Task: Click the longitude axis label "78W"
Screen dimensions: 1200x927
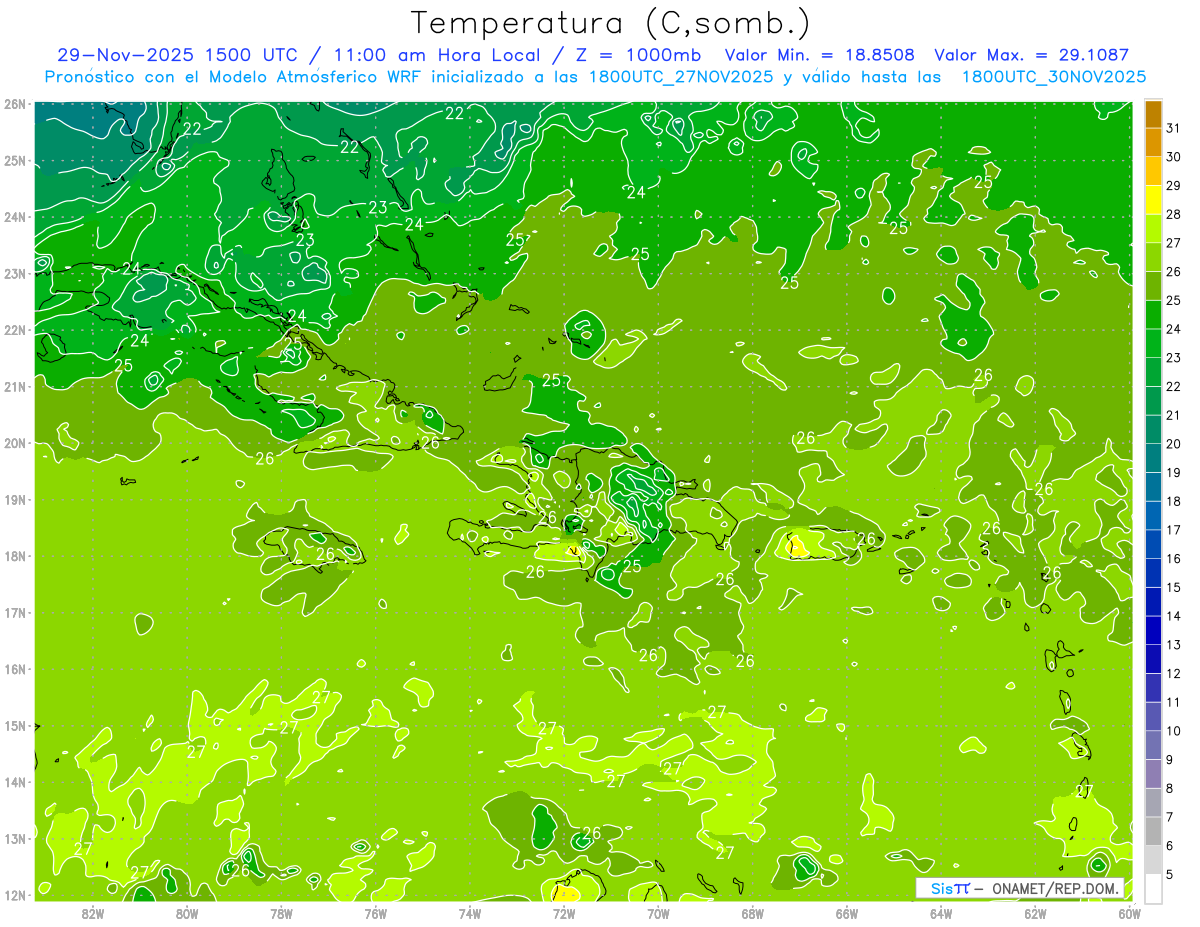Action: tap(281, 913)
